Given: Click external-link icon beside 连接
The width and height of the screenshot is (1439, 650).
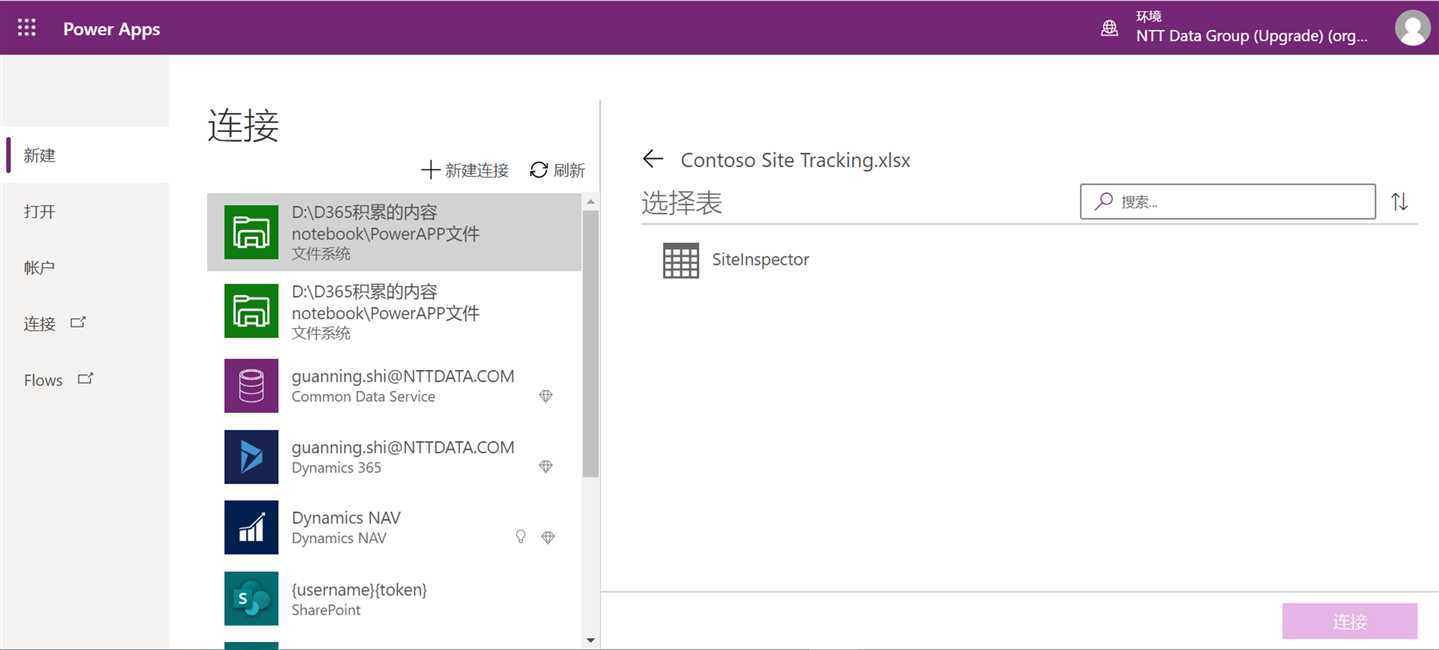Looking at the screenshot, I should click(78, 322).
